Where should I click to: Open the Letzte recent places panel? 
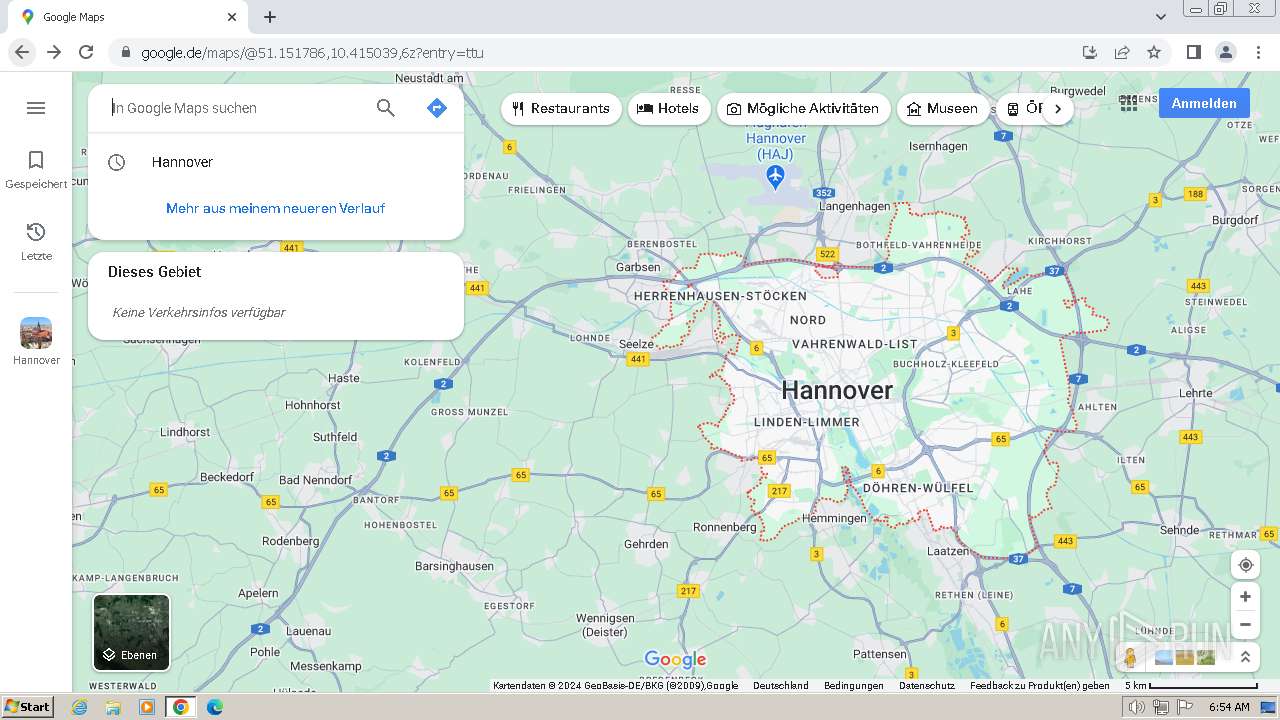[x=36, y=241]
